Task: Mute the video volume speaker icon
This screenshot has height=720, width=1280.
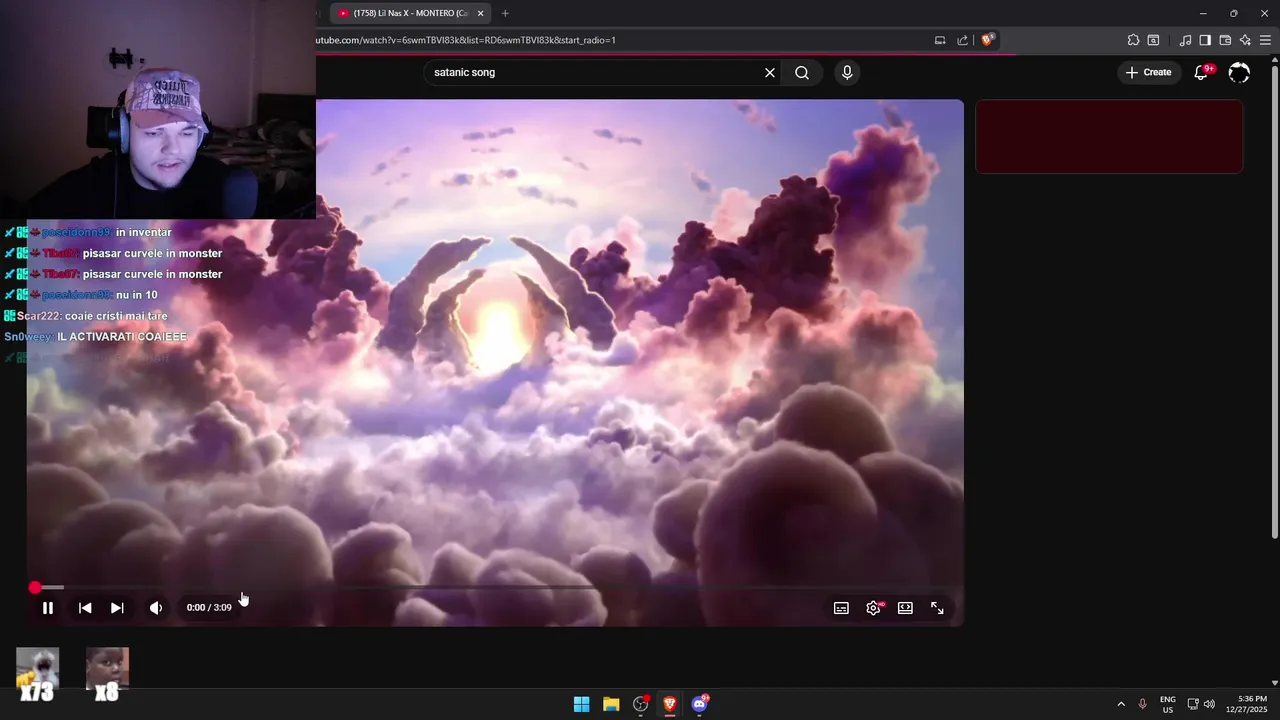Action: click(156, 608)
